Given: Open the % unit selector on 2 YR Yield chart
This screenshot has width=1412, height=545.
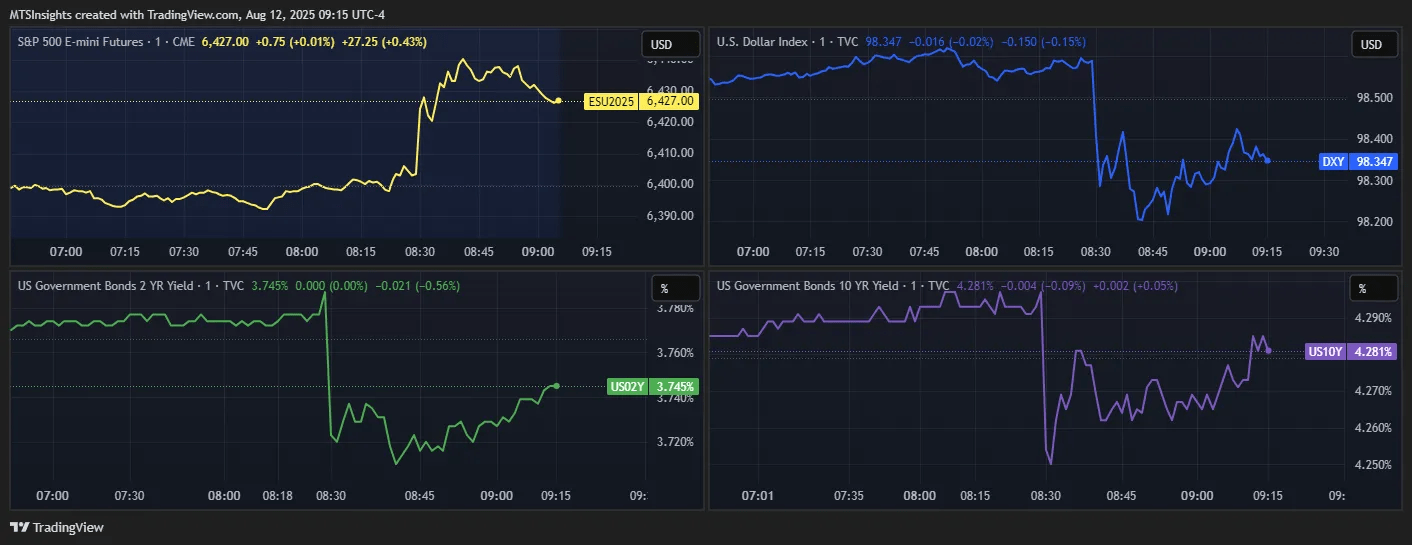Looking at the screenshot, I should pyautogui.click(x=665, y=289).
